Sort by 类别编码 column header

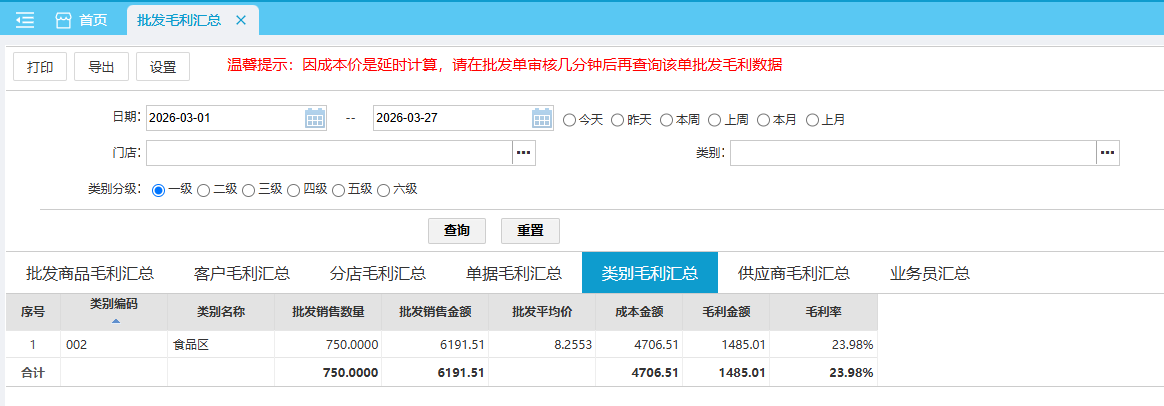114,310
